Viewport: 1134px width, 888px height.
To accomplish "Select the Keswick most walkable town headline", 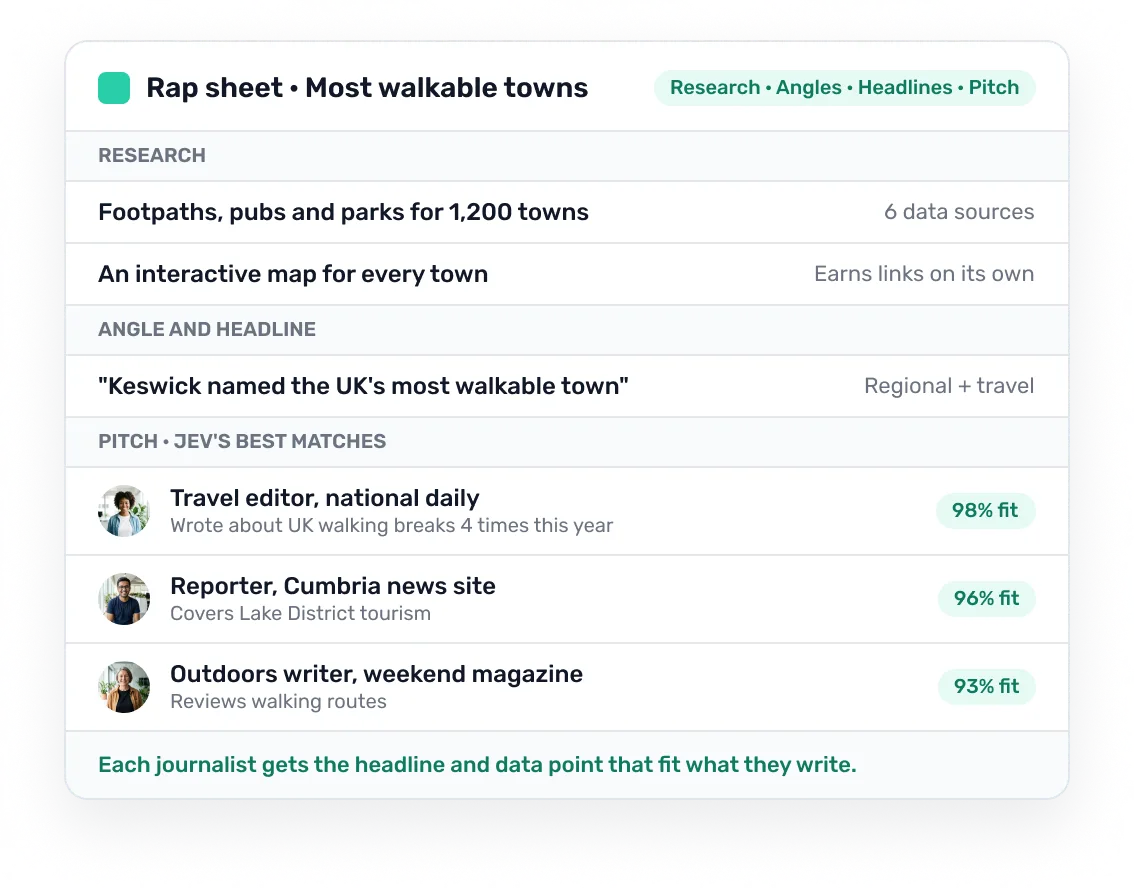I will click(363, 386).
